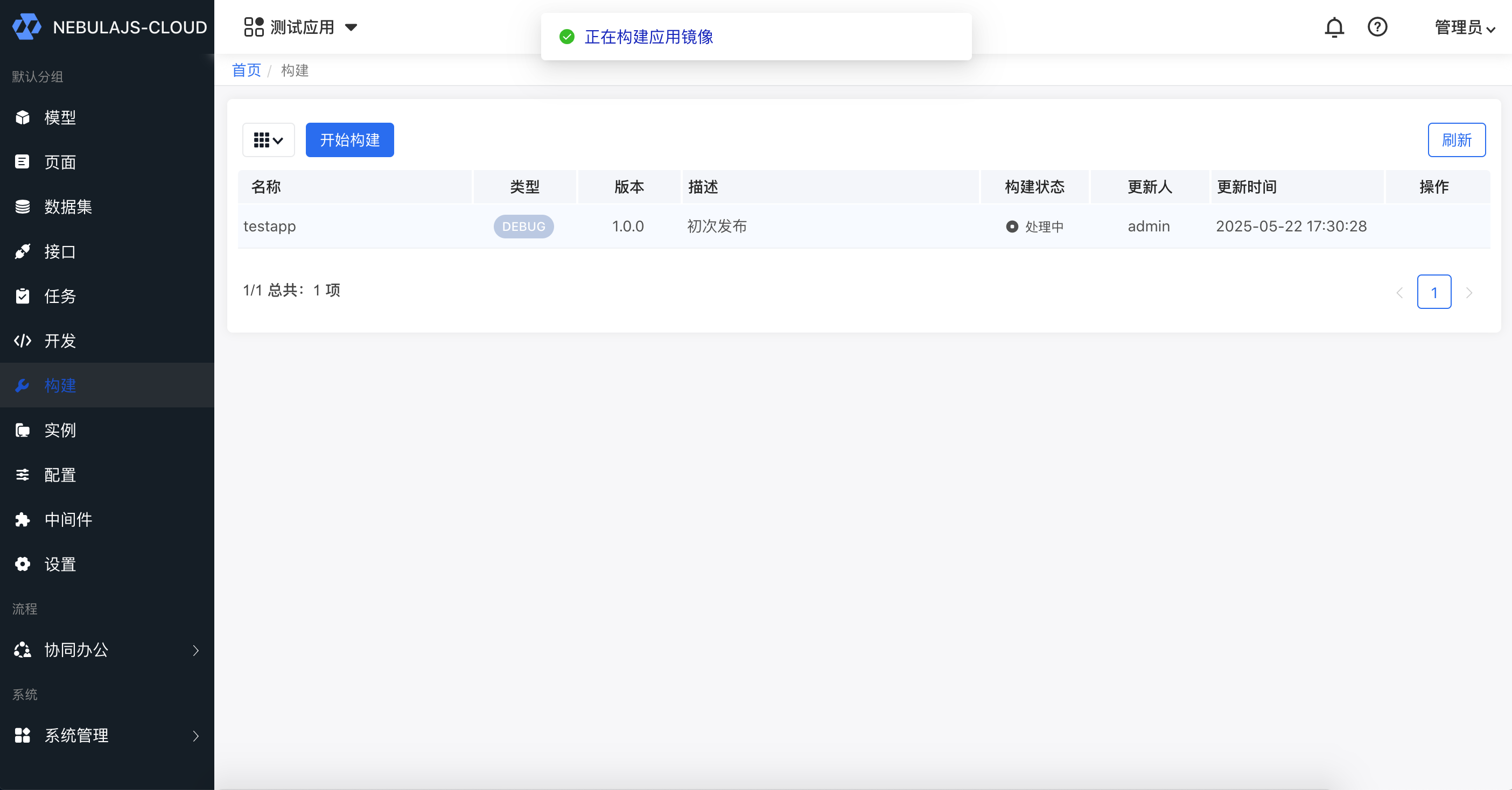Viewport: 1512px width, 790px height.
Task: Open the 管理员 user menu
Action: 1464,27
